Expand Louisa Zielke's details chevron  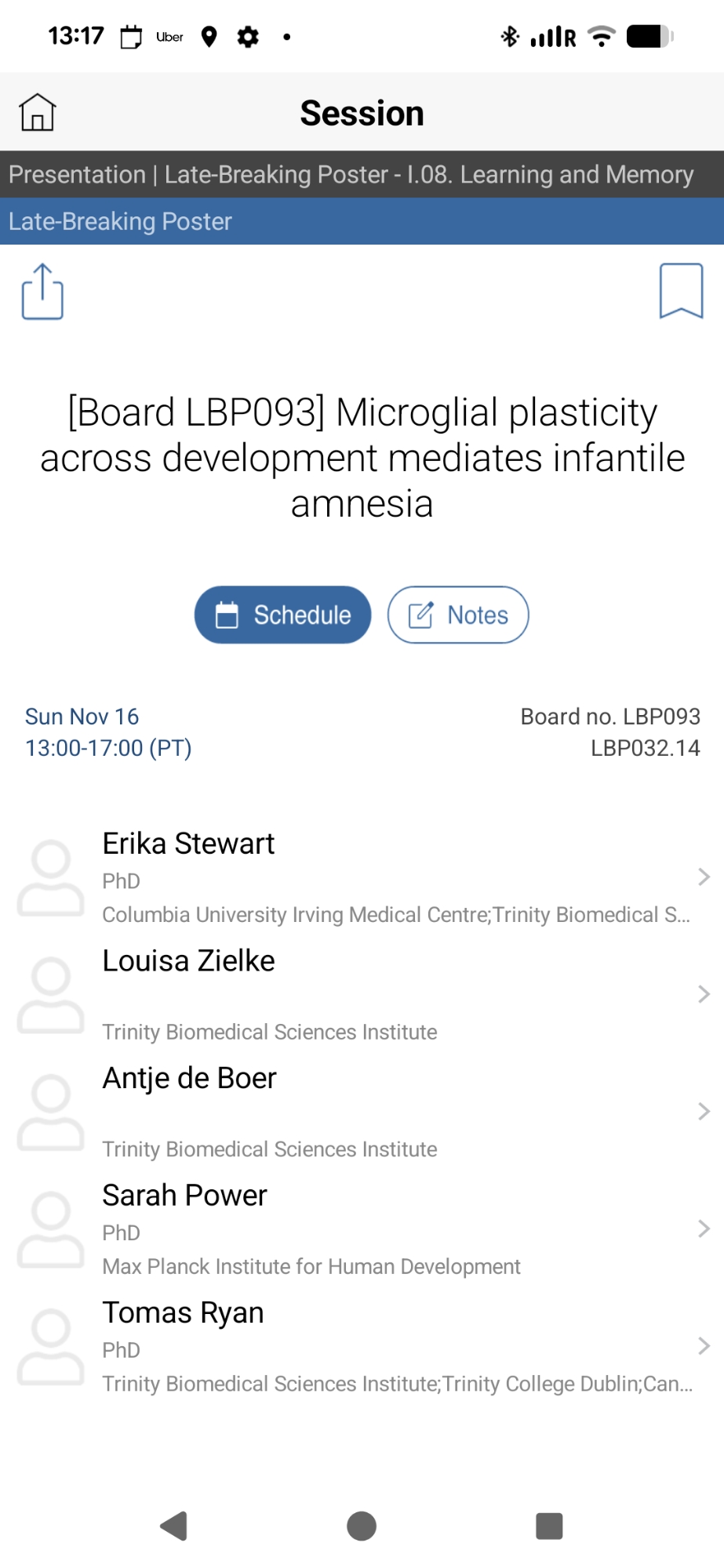coord(704,994)
